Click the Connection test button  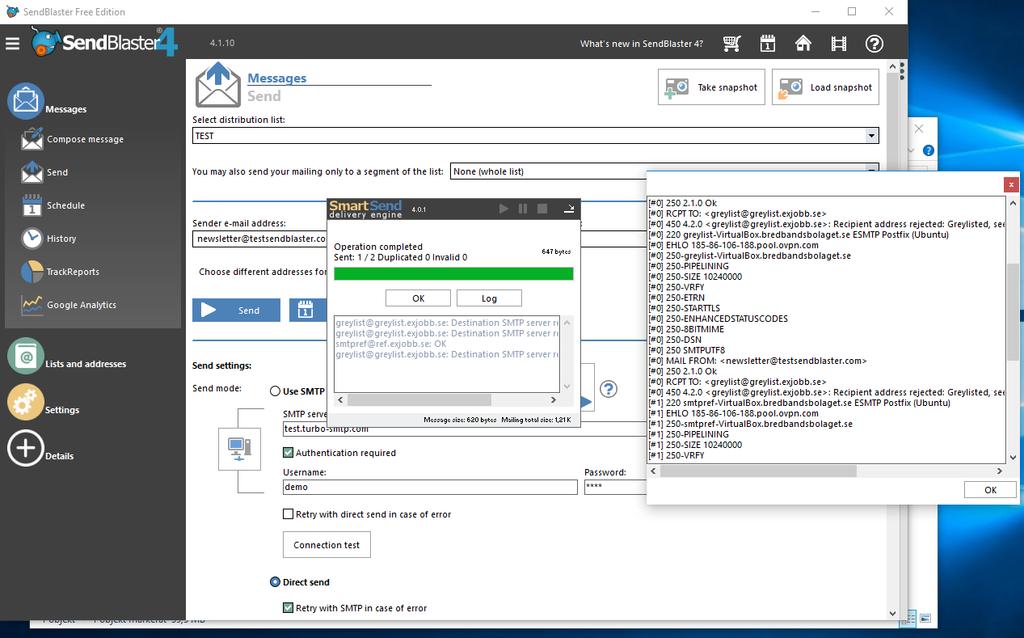[x=327, y=545]
